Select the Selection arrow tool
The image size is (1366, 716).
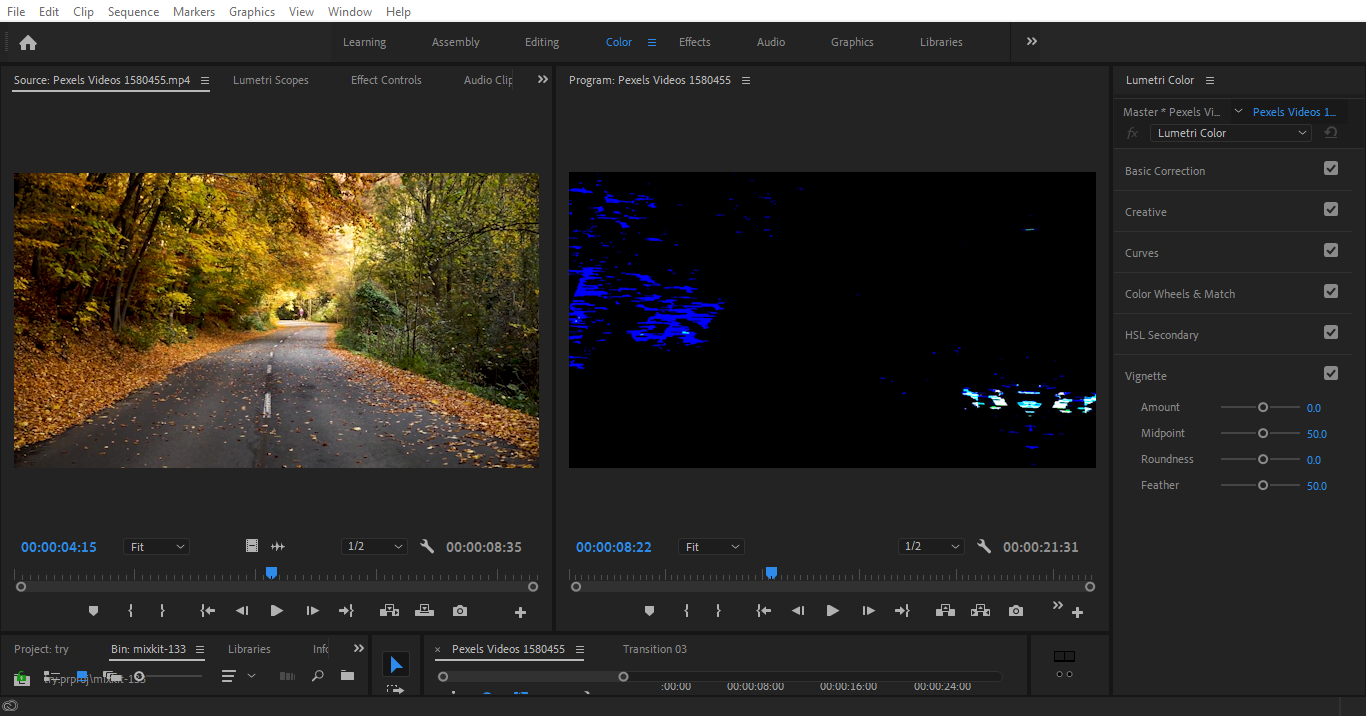click(x=396, y=665)
